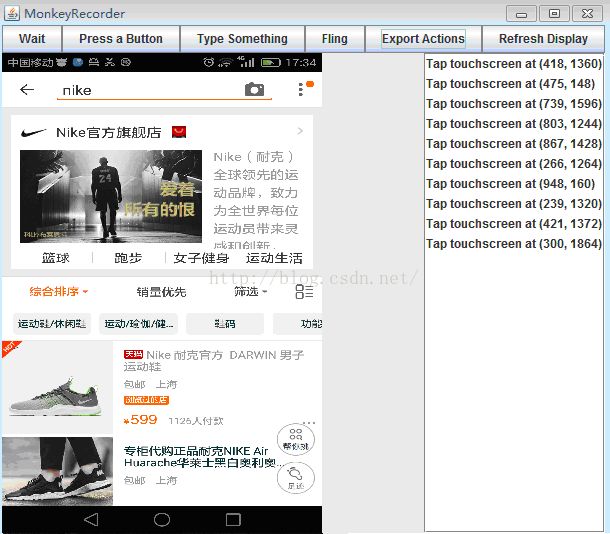Select the 运动生活 category
This screenshot has width=610, height=534.
point(274,258)
